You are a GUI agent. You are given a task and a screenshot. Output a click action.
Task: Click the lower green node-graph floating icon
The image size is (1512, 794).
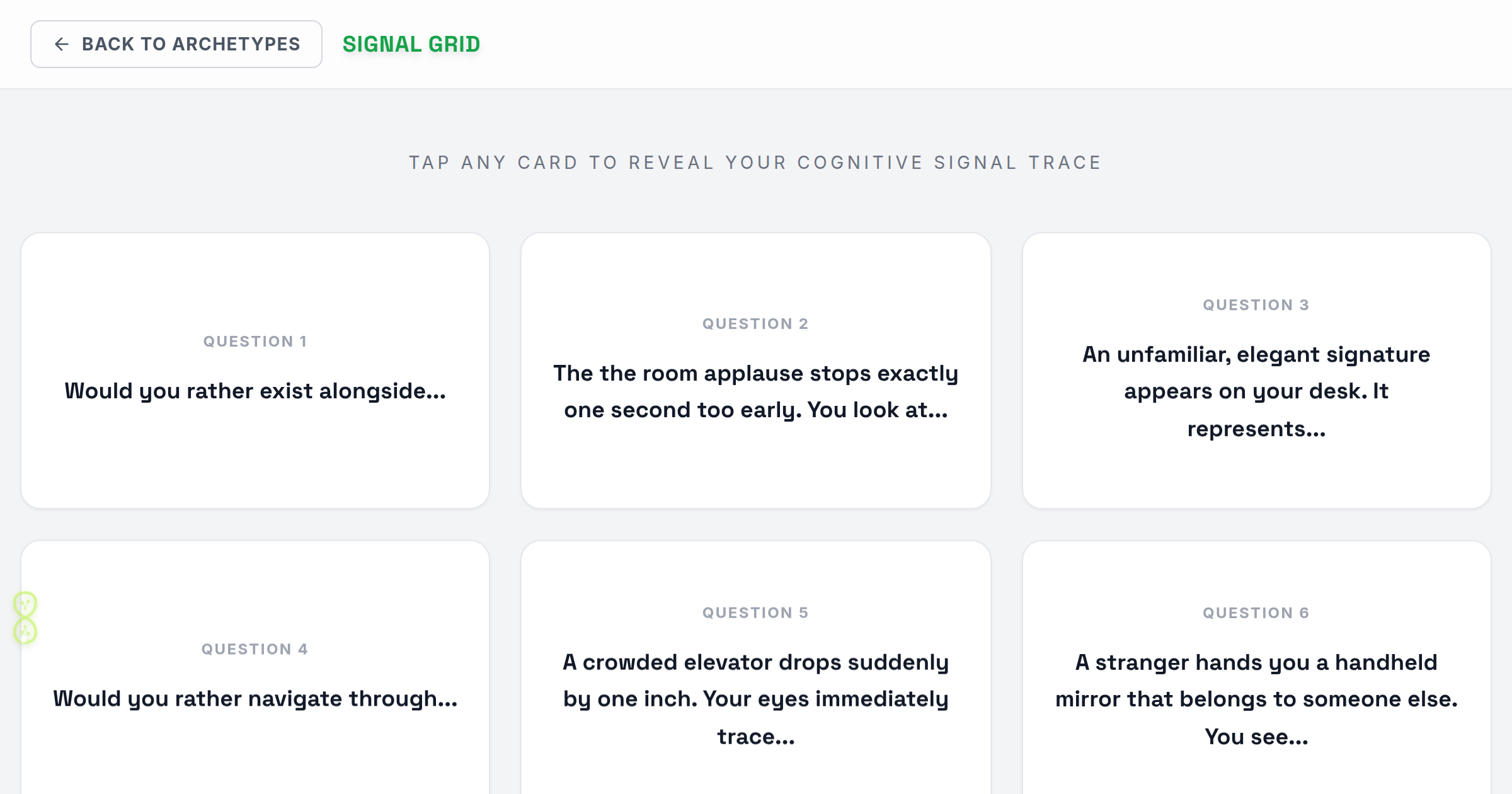25,631
